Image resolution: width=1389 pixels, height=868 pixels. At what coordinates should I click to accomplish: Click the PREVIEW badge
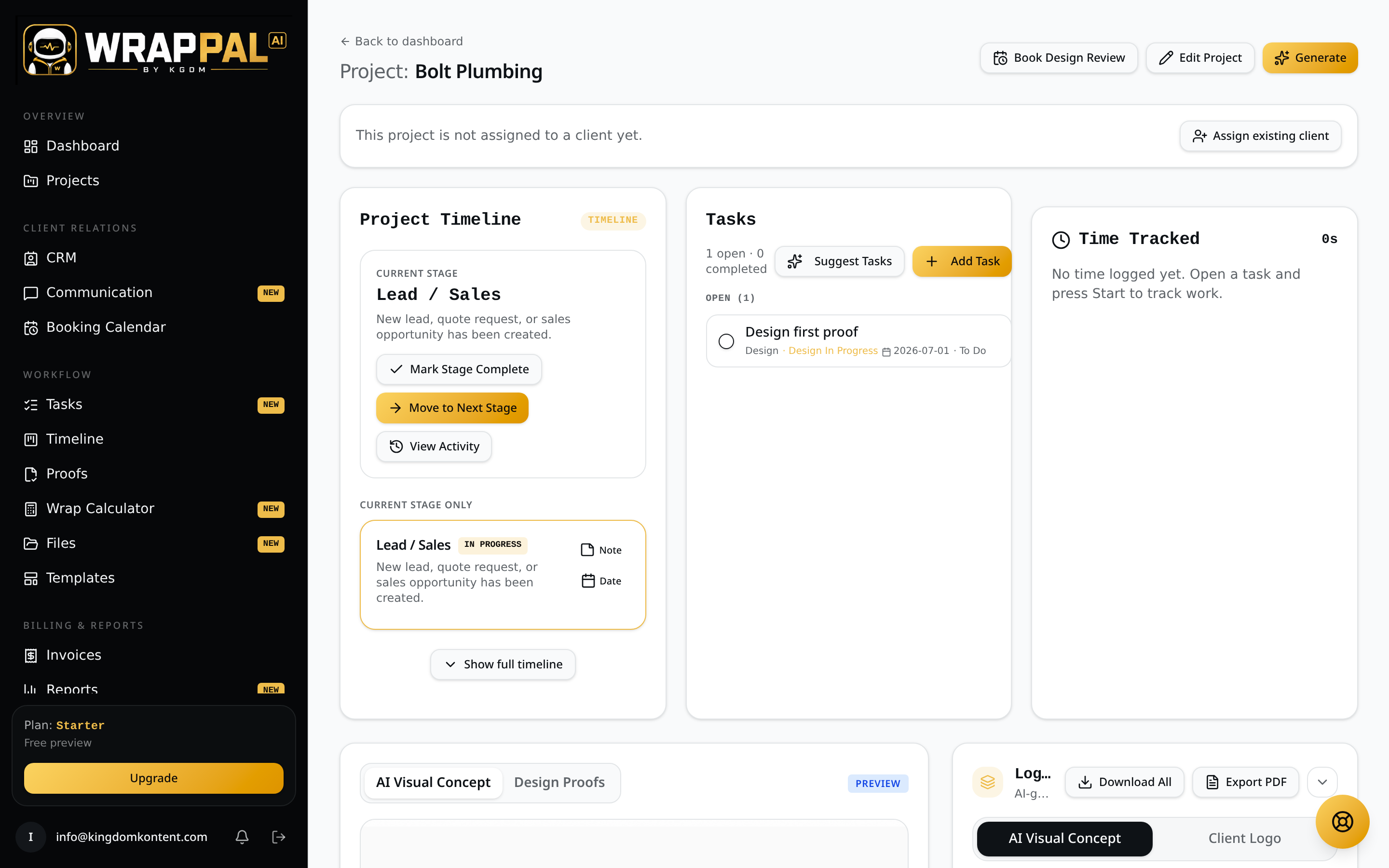pos(878,784)
